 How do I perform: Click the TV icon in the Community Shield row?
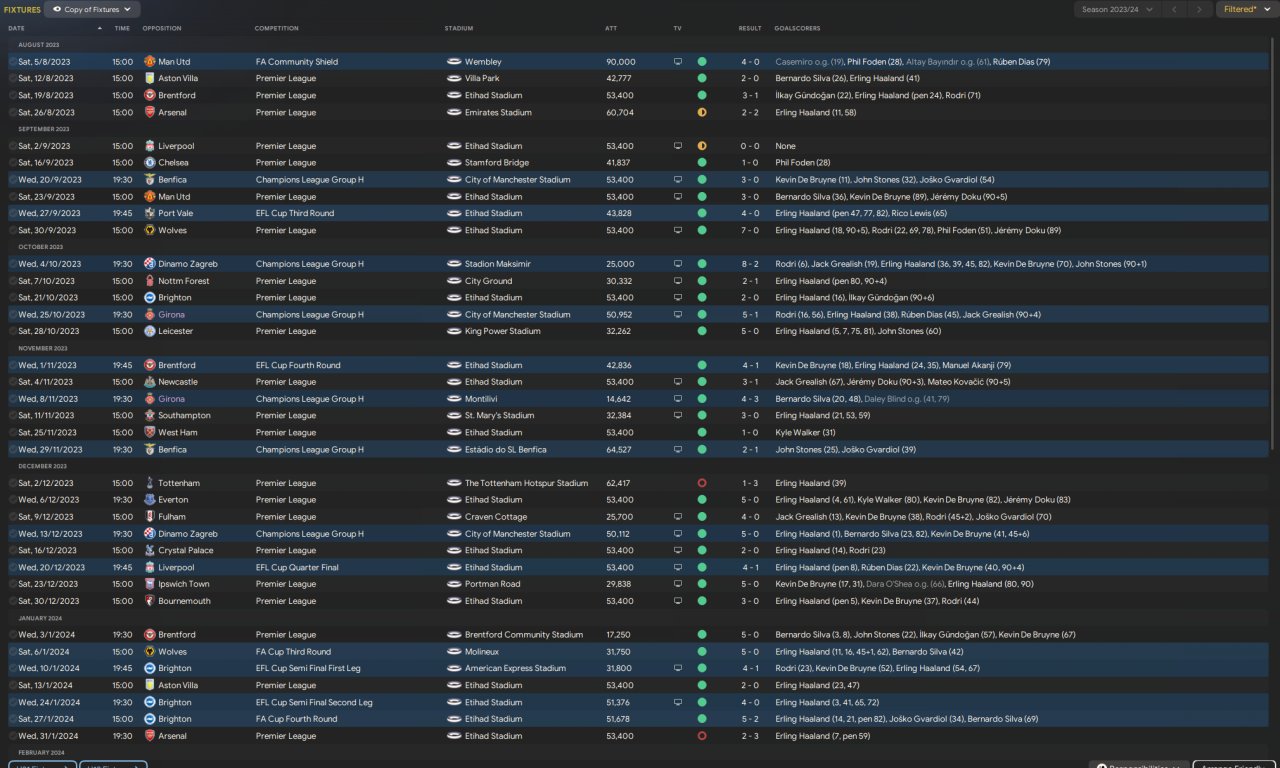tap(678, 62)
